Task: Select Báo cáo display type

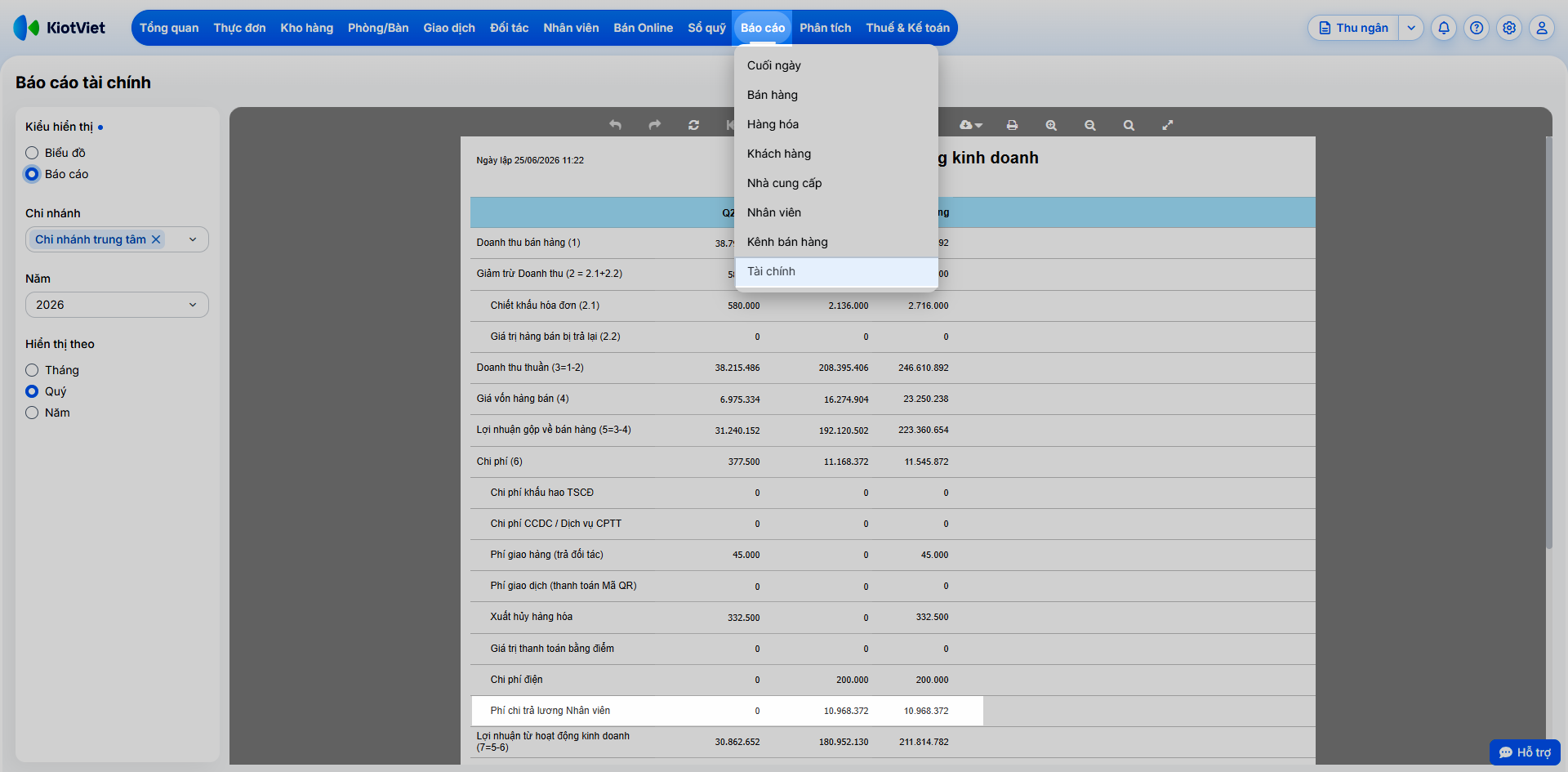Action: click(x=32, y=174)
